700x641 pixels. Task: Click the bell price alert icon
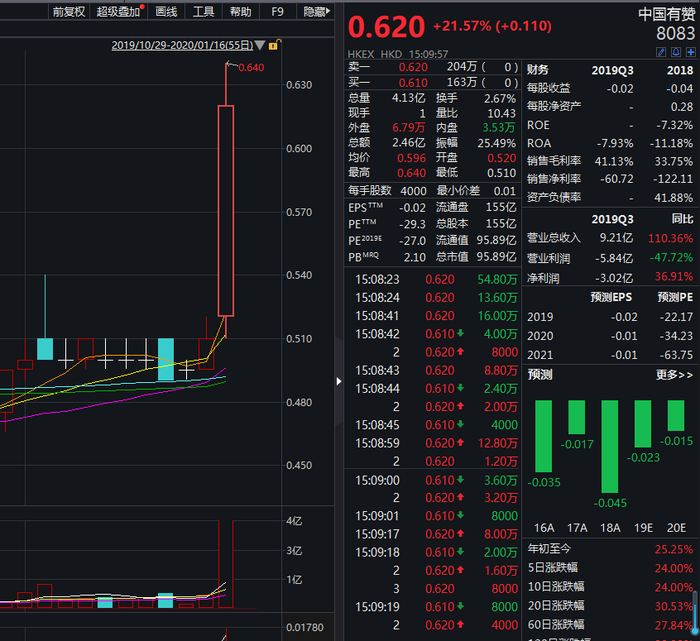(x=676, y=52)
